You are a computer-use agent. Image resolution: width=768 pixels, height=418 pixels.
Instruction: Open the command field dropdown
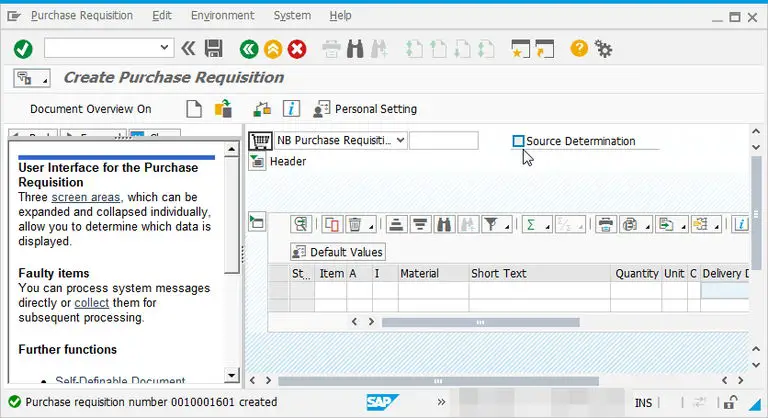pyautogui.click(x=164, y=48)
